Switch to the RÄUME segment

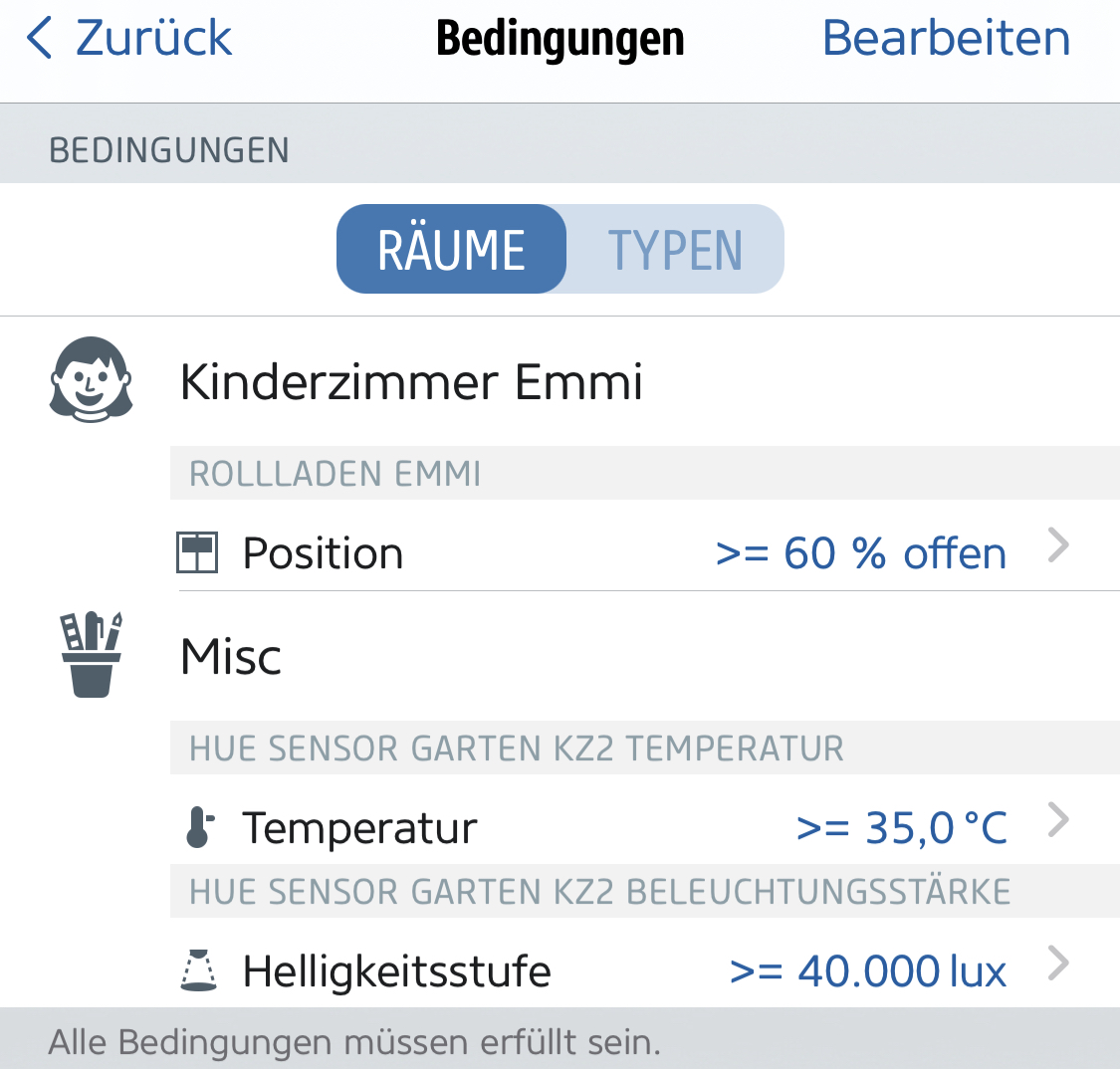(452, 249)
